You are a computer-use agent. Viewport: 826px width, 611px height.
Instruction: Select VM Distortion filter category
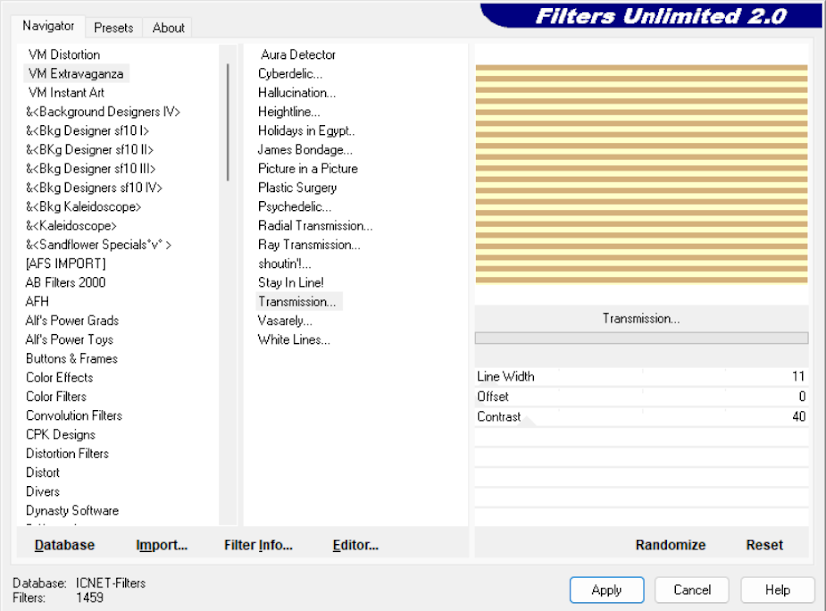pyautogui.click(x=64, y=55)
